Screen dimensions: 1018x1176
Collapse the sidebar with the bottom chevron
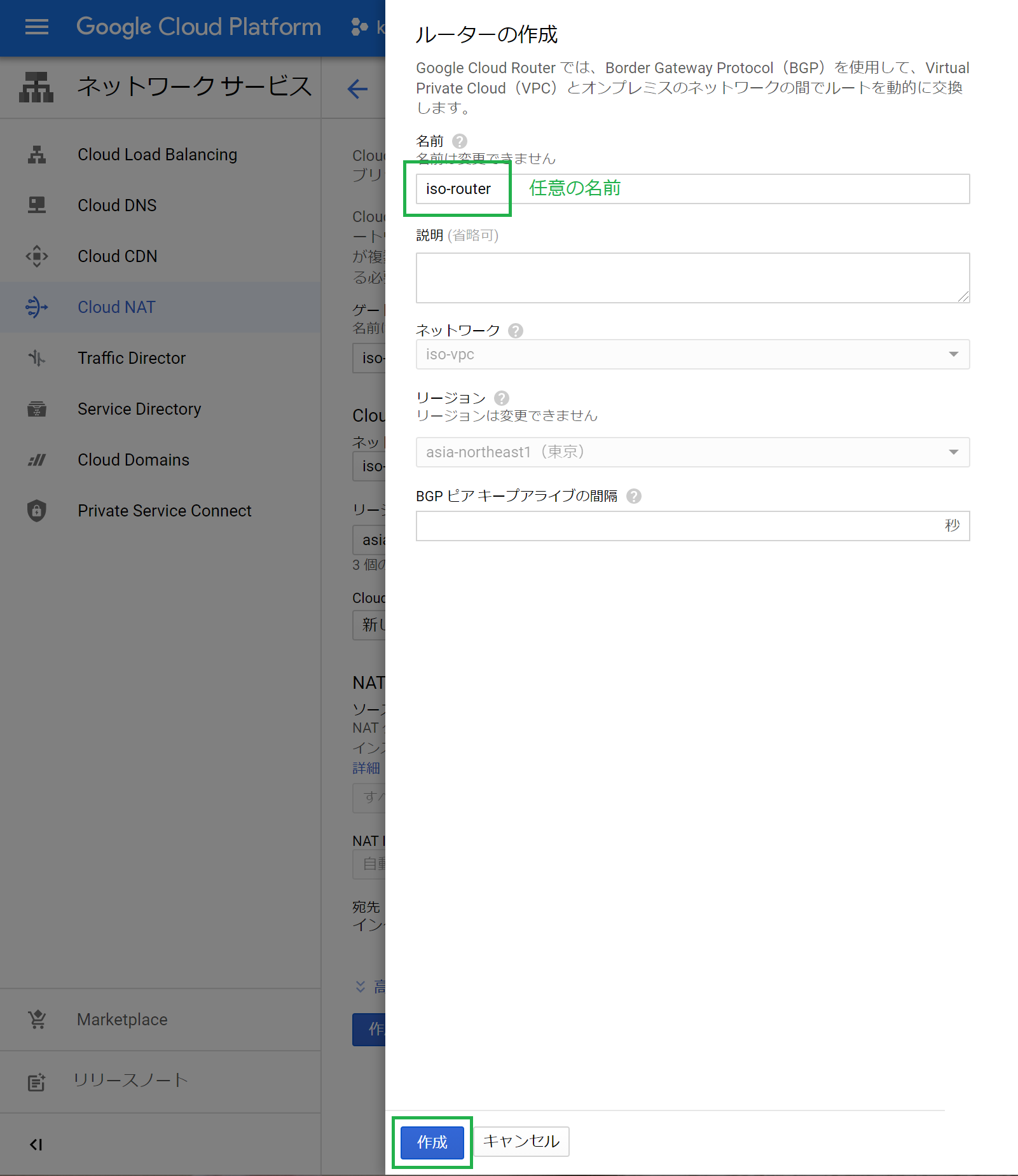(36, 1144)
